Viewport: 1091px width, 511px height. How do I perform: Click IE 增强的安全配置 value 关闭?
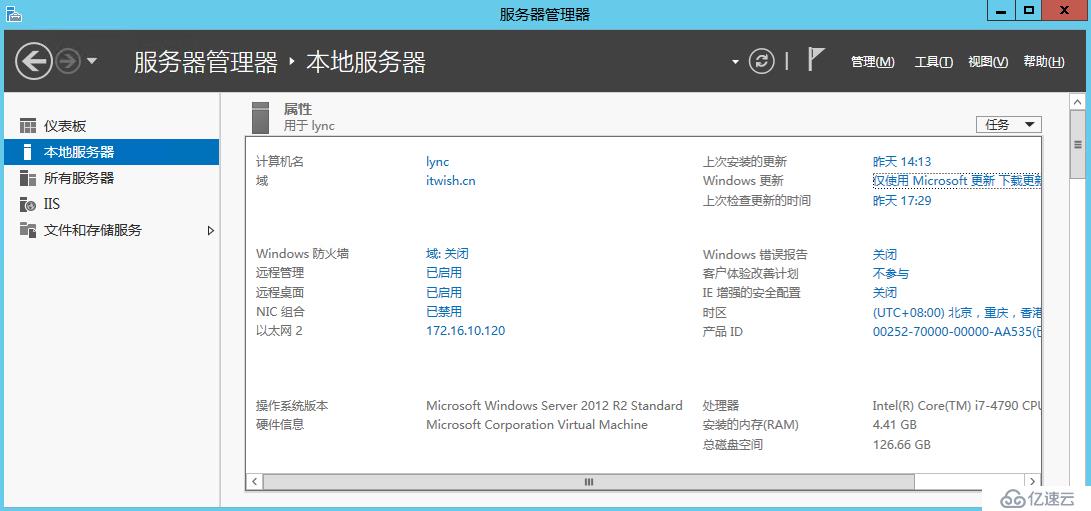(x=885, y=292)
